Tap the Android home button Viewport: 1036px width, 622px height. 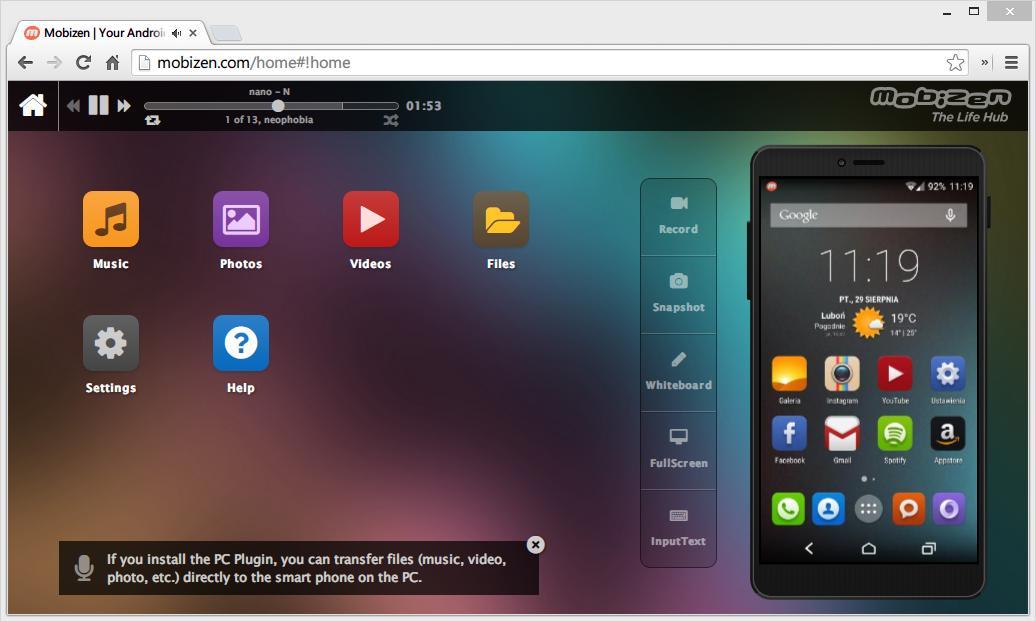coord(869,548)
